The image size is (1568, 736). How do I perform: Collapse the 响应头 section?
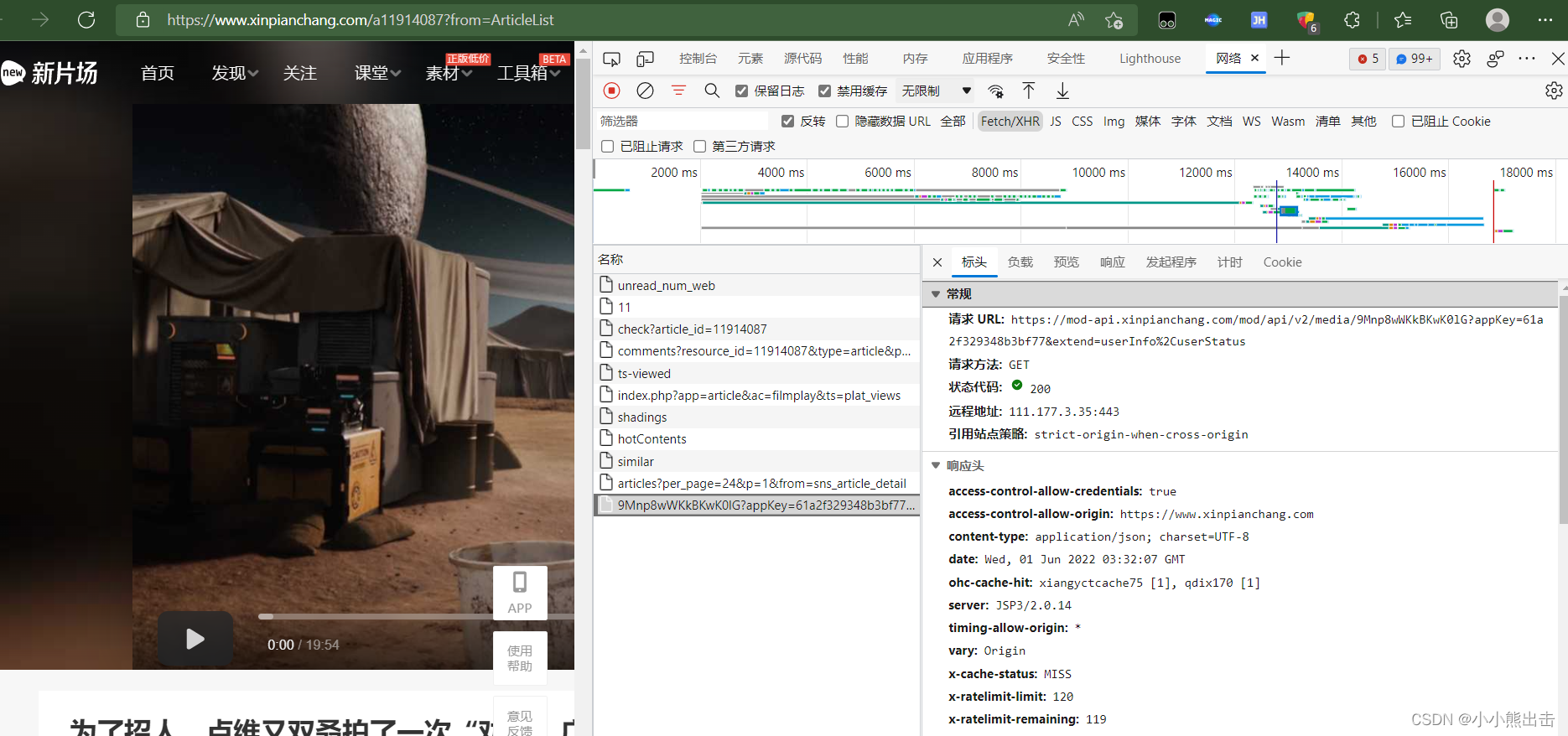click(x=936, y=466)
